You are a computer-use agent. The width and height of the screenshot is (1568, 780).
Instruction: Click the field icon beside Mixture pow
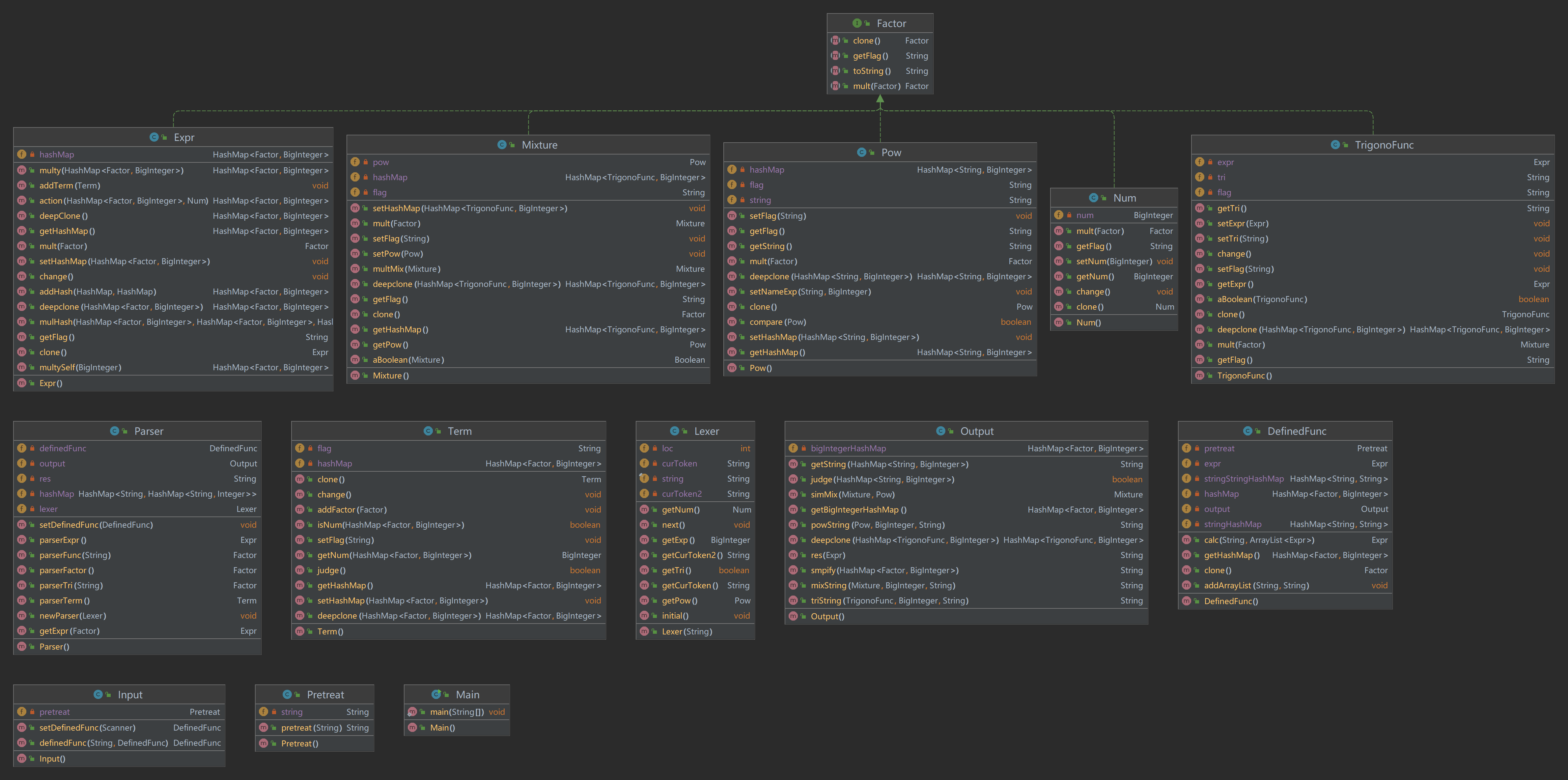355,162
